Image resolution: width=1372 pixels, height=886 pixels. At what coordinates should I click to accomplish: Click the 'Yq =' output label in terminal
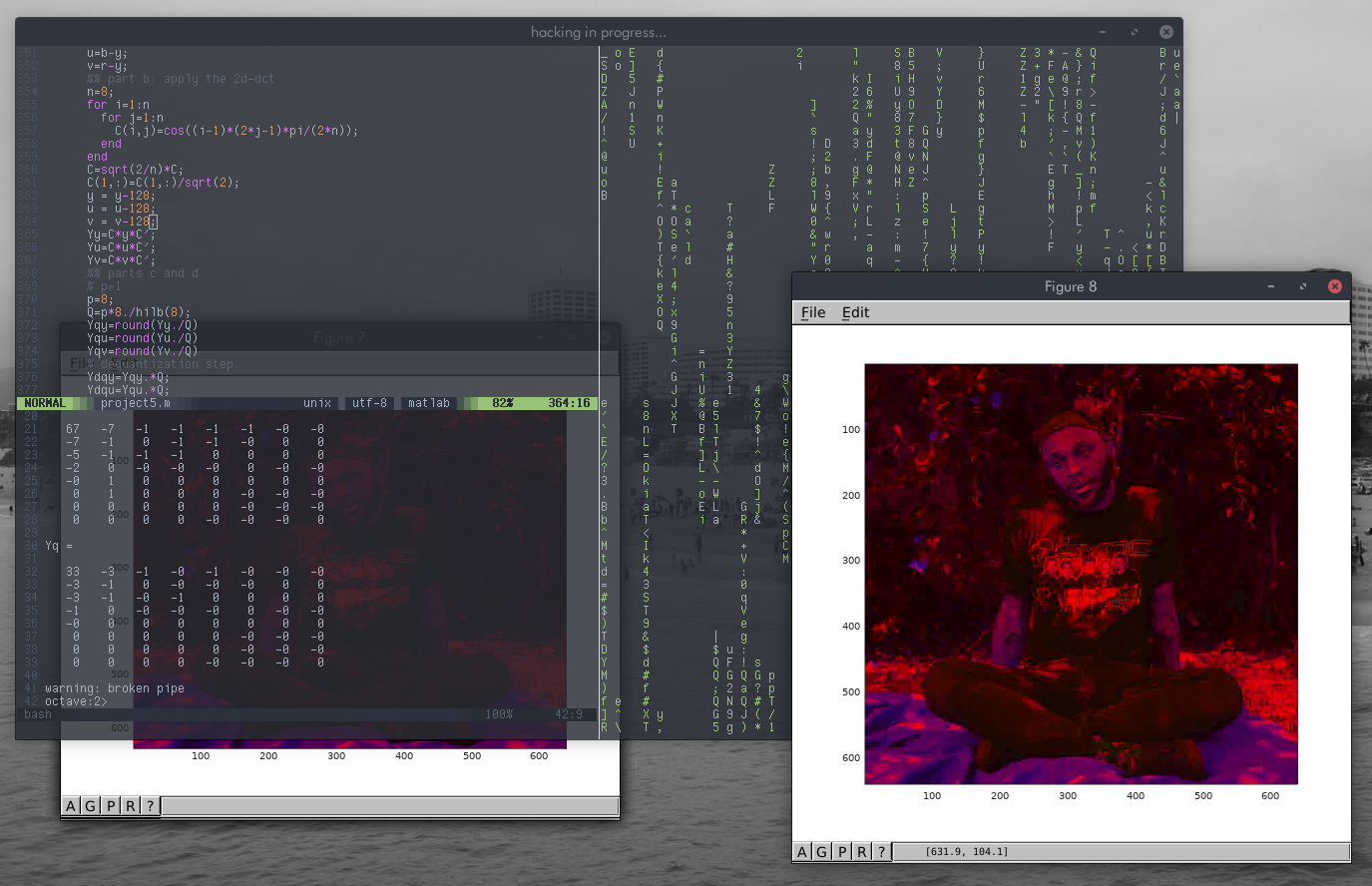[x=59, y=546]
